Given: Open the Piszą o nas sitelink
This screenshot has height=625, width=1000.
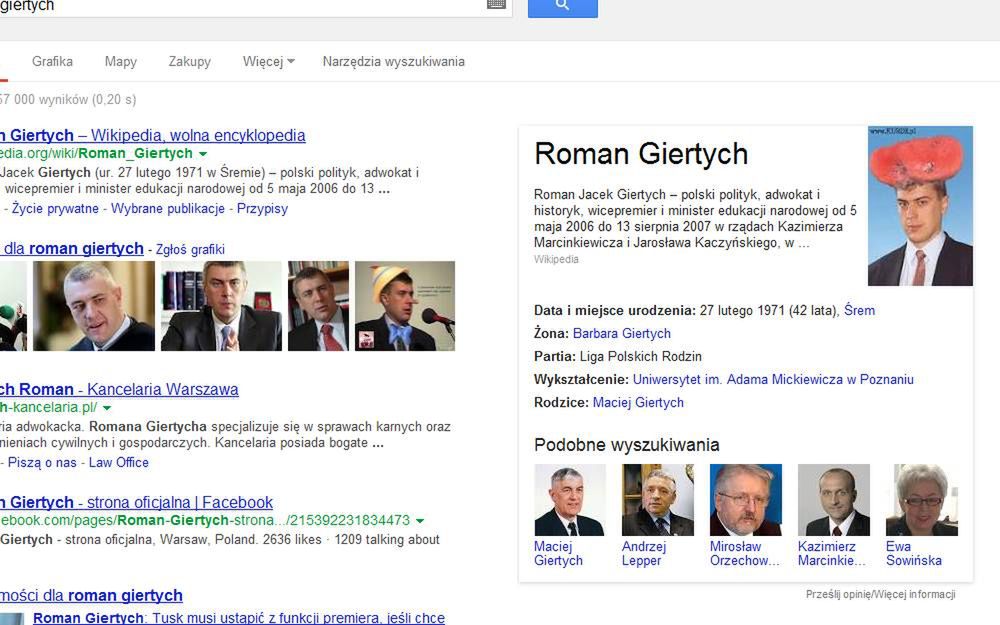Looking at the screenshot, I should click(x=42, y=462).
